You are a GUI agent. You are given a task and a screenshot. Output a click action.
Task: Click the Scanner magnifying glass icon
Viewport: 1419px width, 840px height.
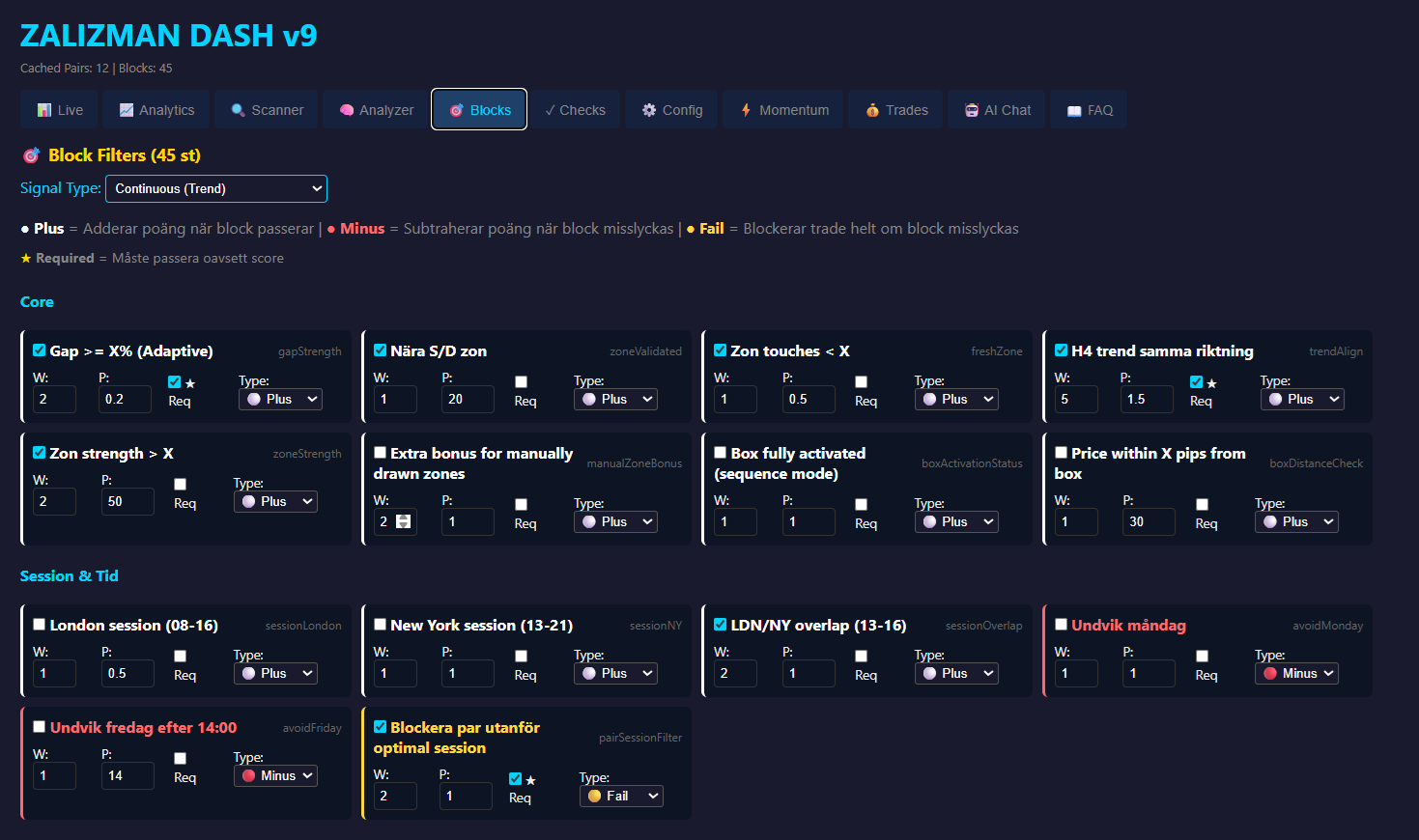pyautogui.click(x=238, y=110)
